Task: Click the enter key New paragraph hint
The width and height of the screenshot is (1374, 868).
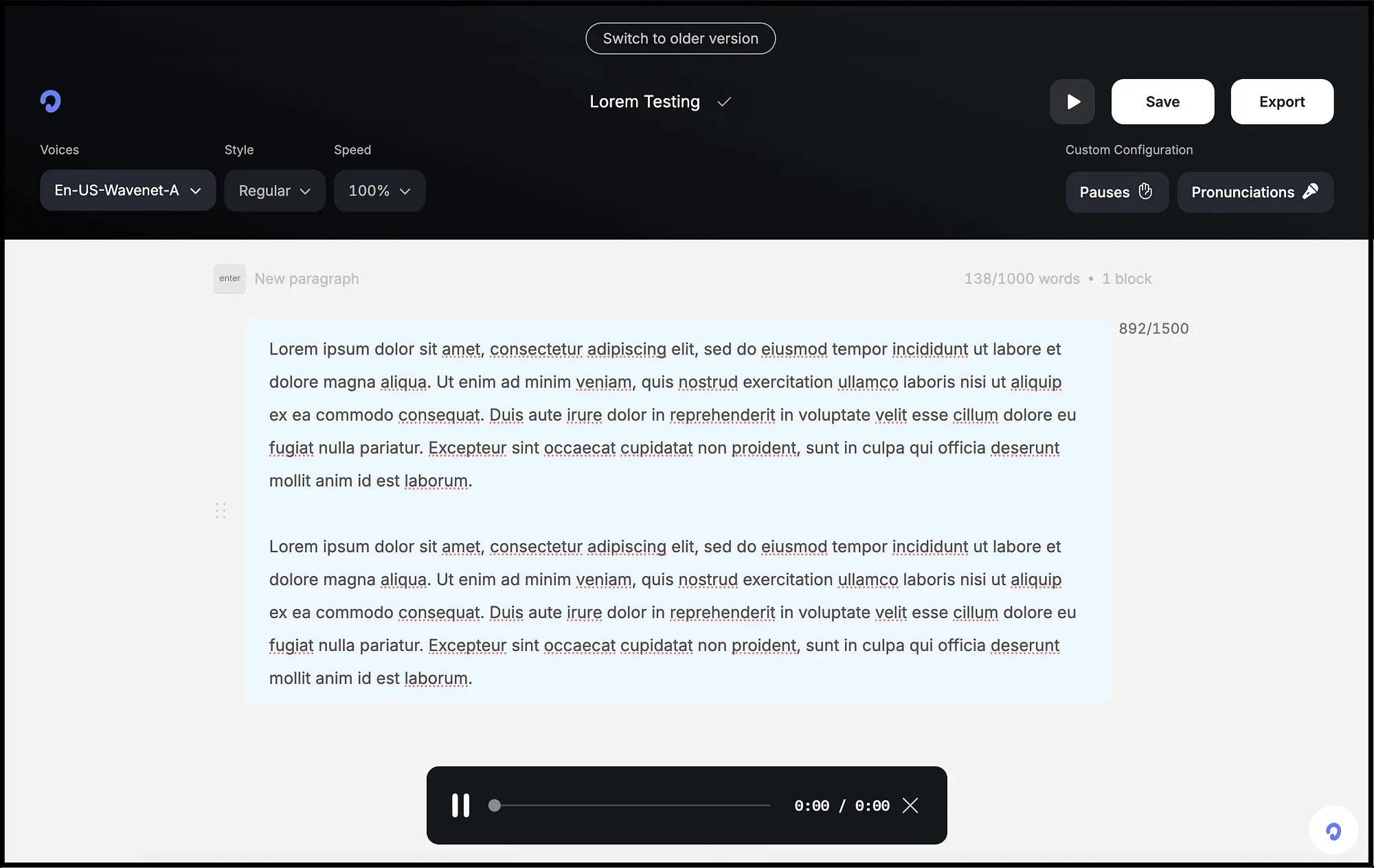Action: [286, 279]
